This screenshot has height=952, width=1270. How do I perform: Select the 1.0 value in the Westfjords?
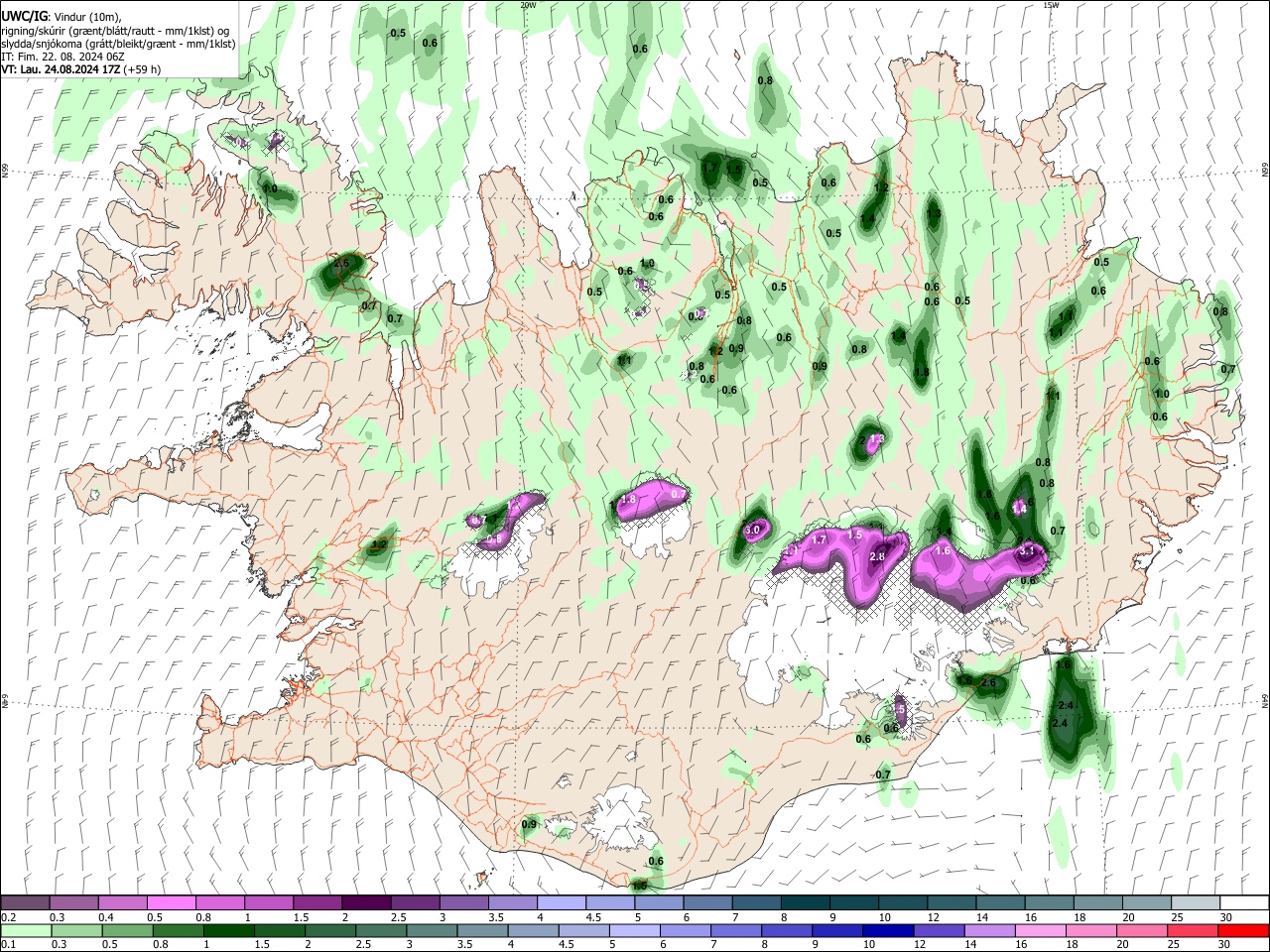point(270,187)
